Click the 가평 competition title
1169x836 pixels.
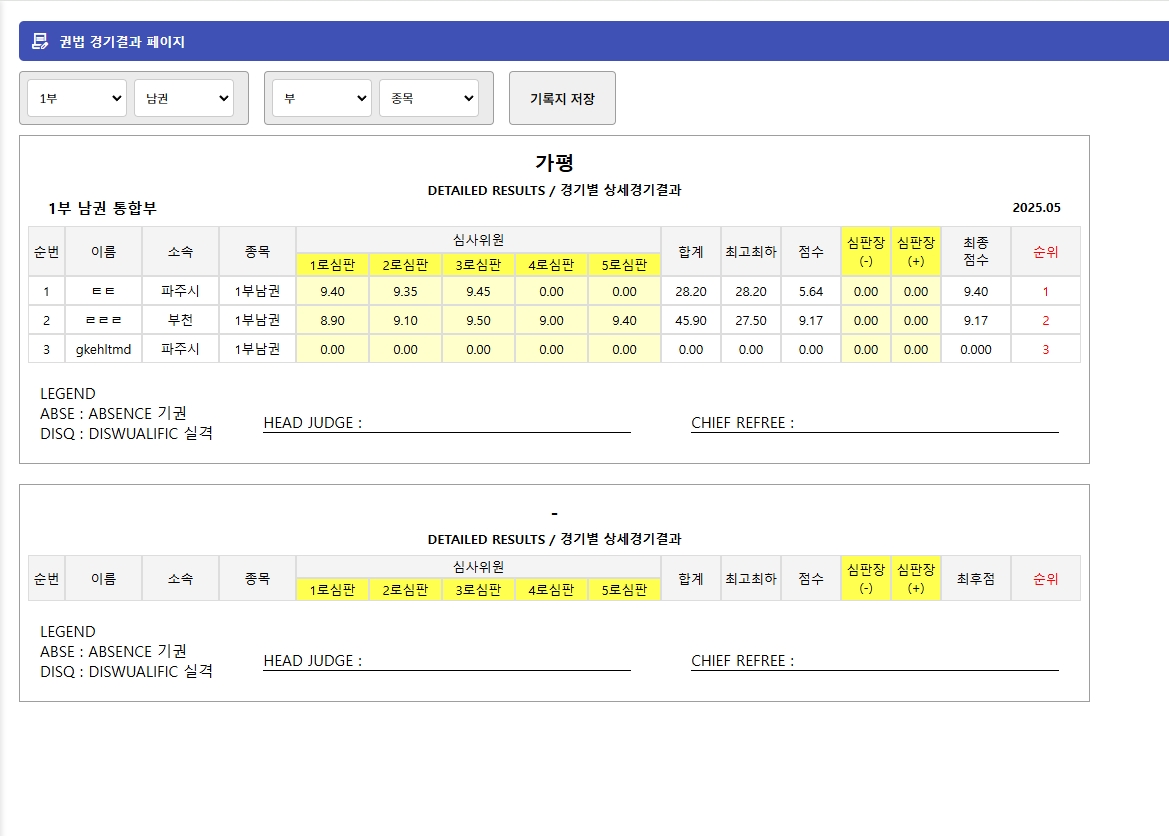pyautogui.click(x=554, y=162)
